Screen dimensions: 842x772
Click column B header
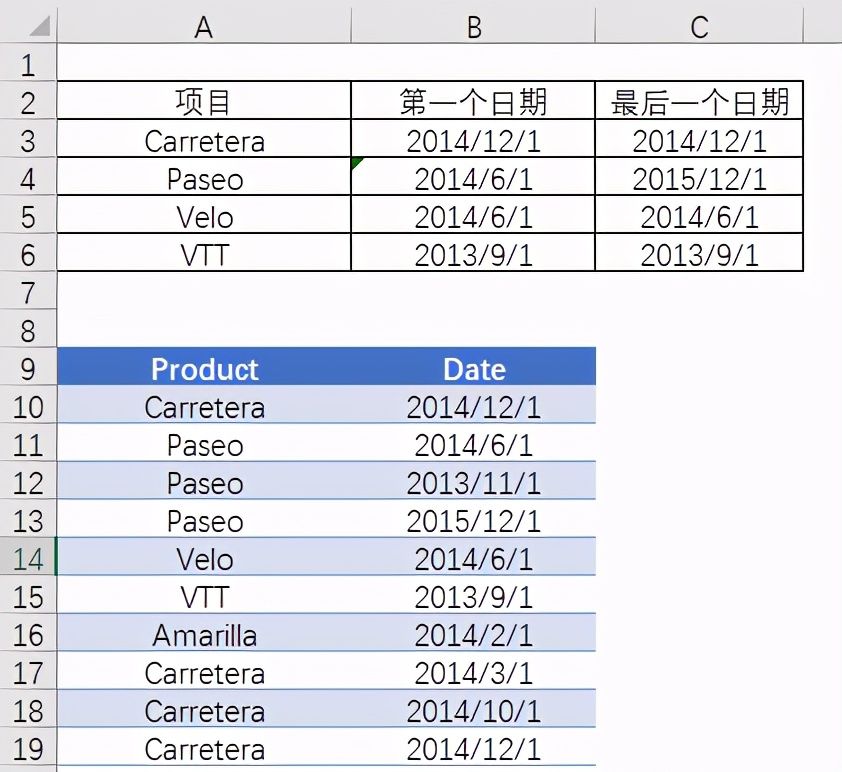click(473, 27)
